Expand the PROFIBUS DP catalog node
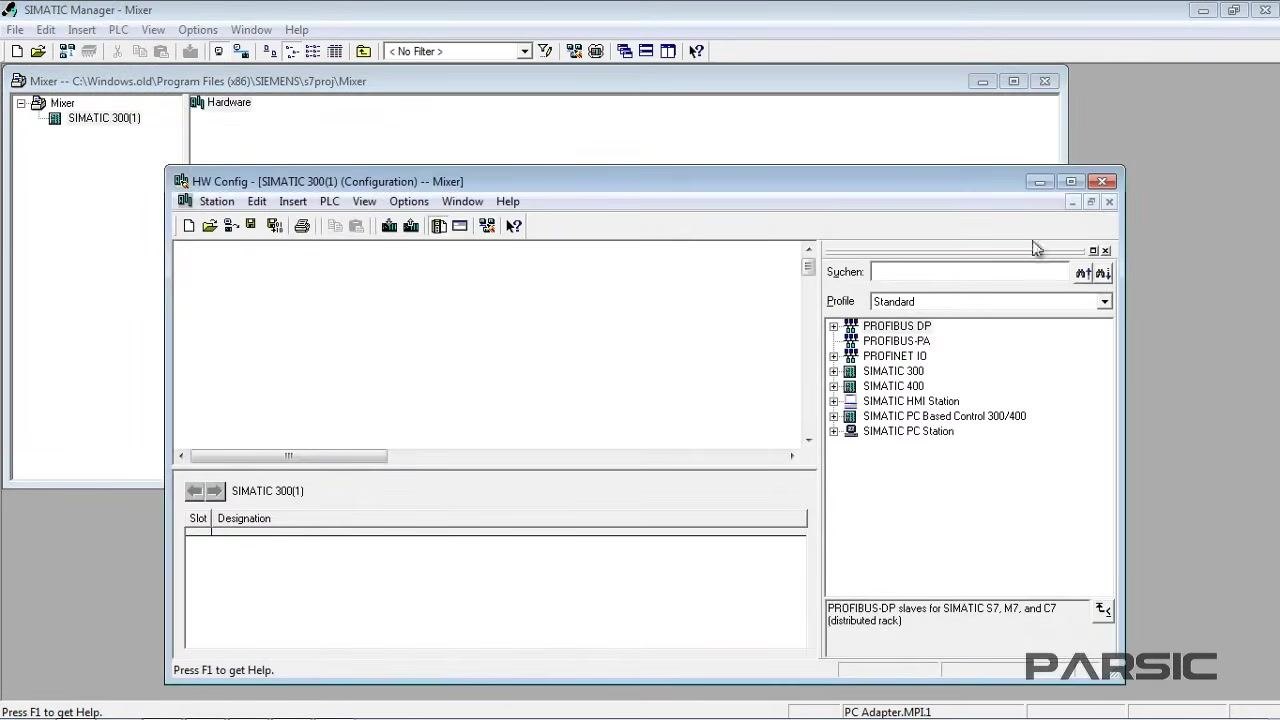 [x=834, y=326]
